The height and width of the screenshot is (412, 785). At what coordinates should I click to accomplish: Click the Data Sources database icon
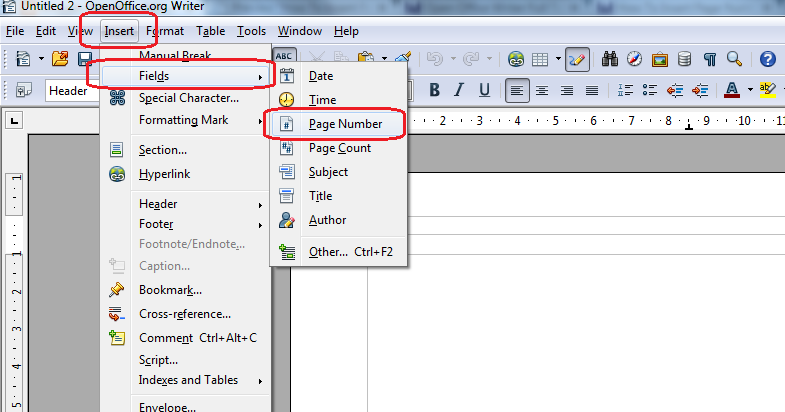(685, 59)
